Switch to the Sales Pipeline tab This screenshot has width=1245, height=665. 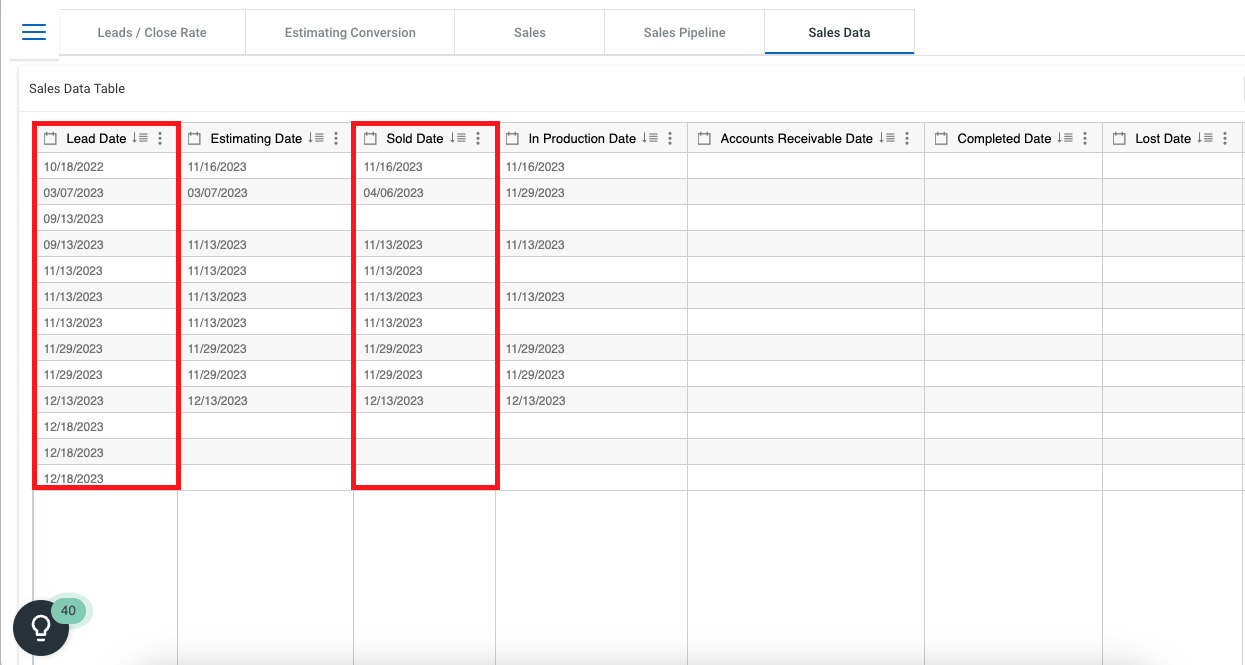point(684,32)
